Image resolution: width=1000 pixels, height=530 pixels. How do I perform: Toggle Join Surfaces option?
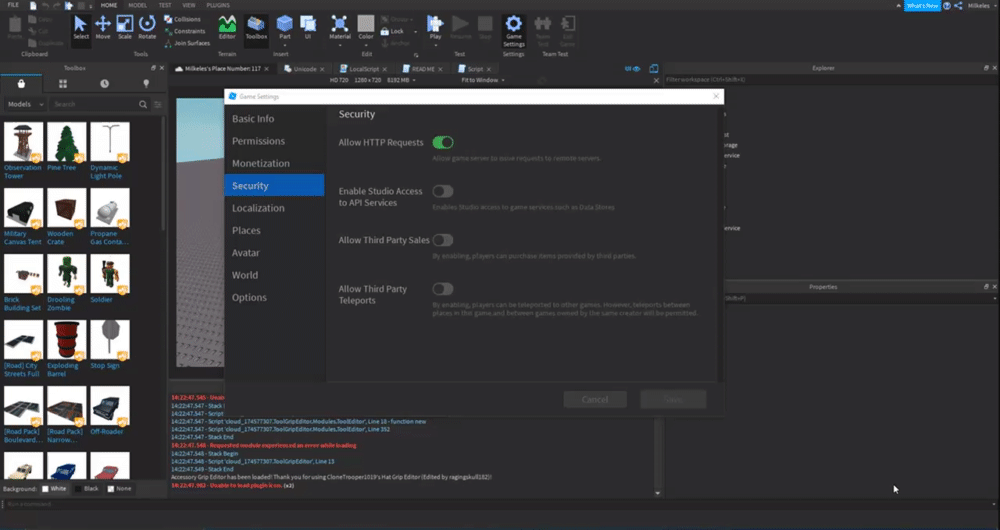click(188, 43)
